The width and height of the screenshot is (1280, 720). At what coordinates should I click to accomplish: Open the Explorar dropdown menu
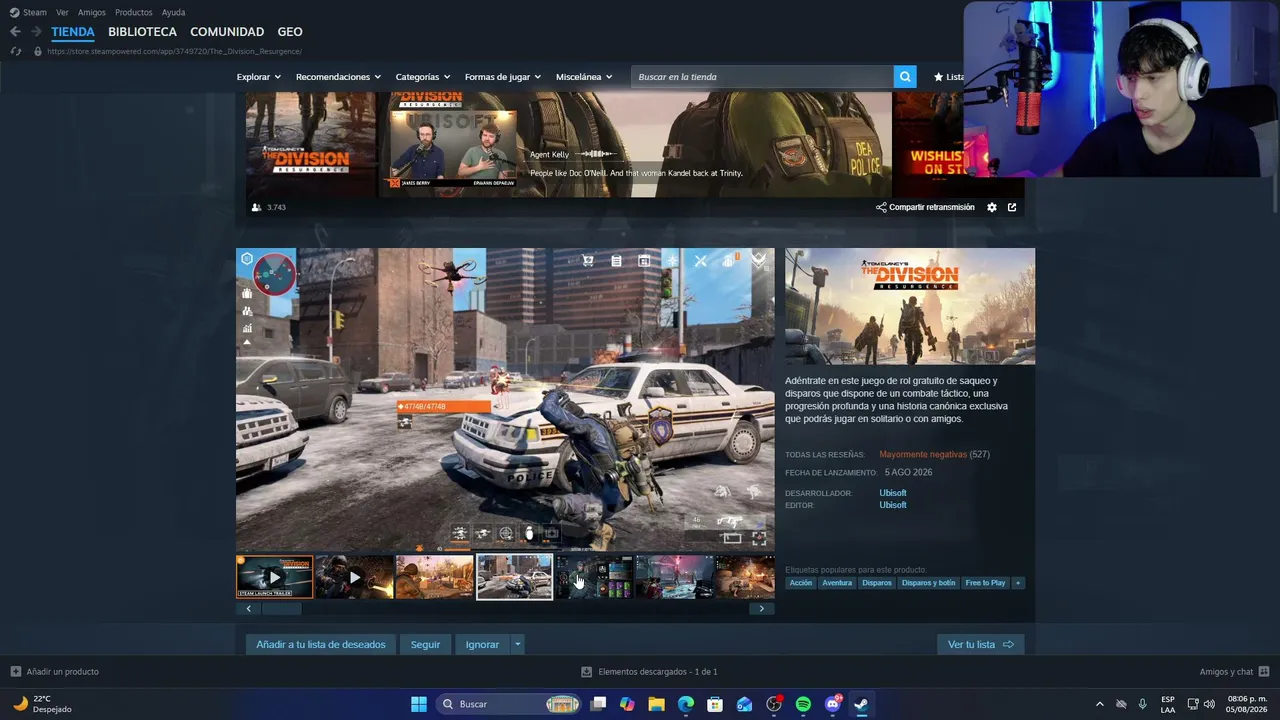click(x=259, y=77)
